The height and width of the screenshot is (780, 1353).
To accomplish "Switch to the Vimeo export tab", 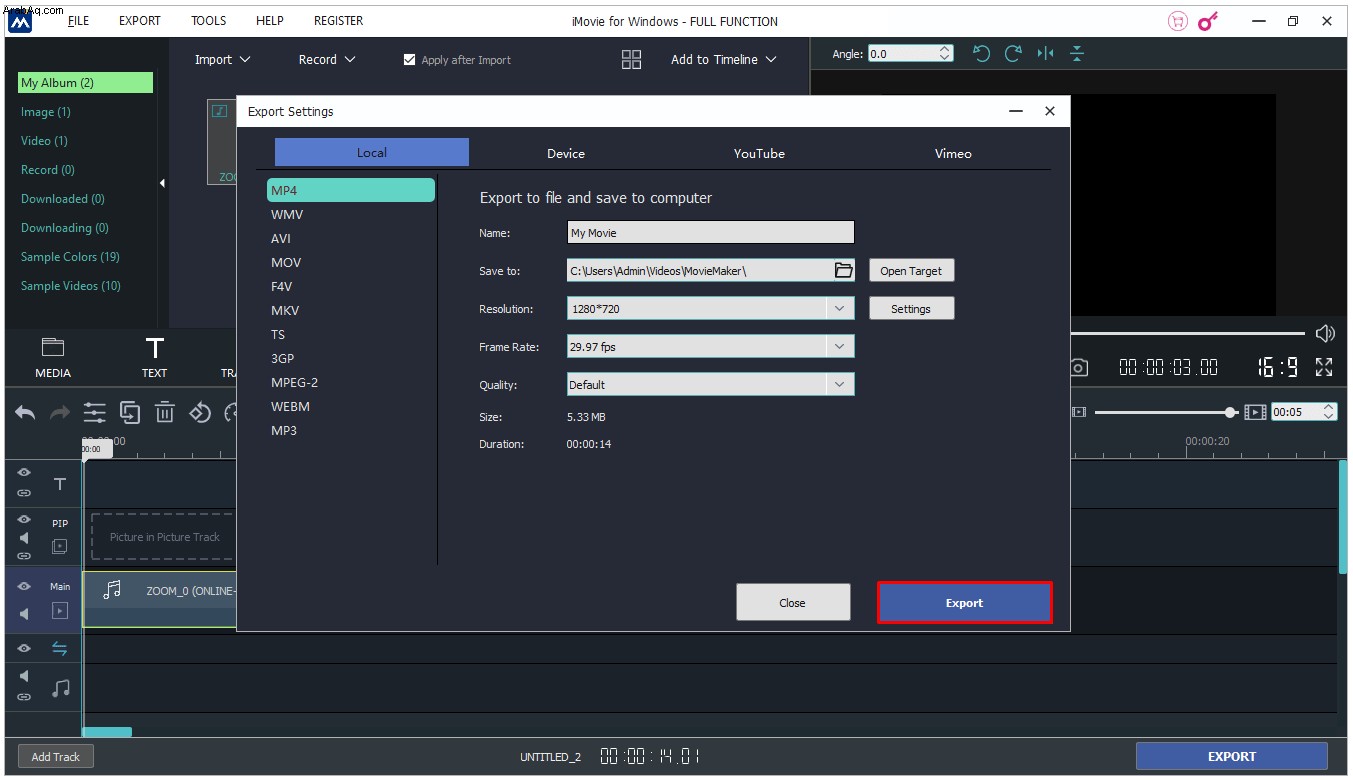I will 953,153.
